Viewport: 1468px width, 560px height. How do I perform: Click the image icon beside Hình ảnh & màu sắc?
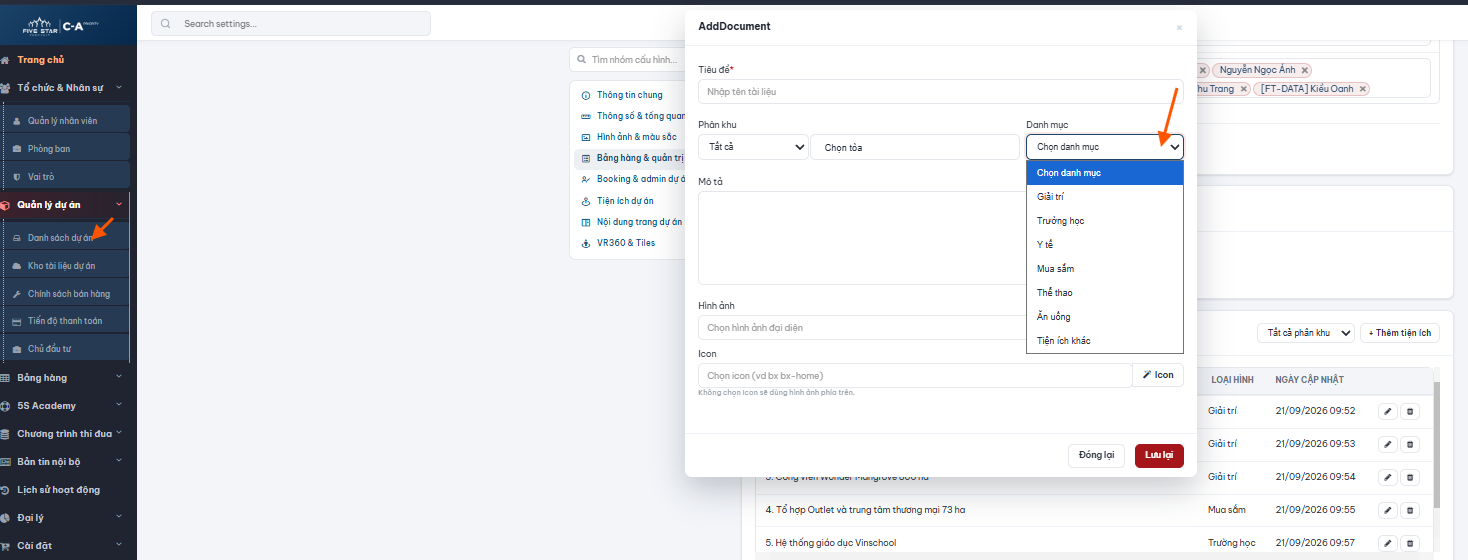[x=586, y=137]
